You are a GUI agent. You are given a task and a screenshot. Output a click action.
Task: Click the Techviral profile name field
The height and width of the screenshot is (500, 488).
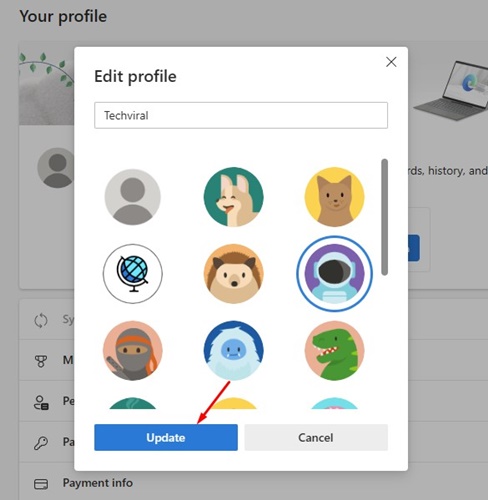[x=241, y=115]
